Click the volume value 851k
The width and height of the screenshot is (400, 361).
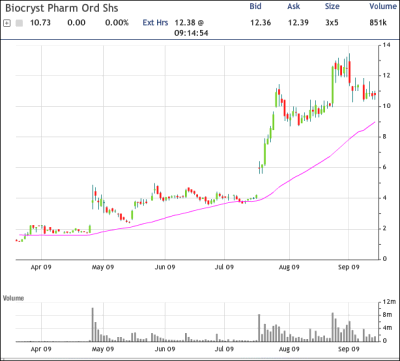pyautogui.click(x=378, y=23)
